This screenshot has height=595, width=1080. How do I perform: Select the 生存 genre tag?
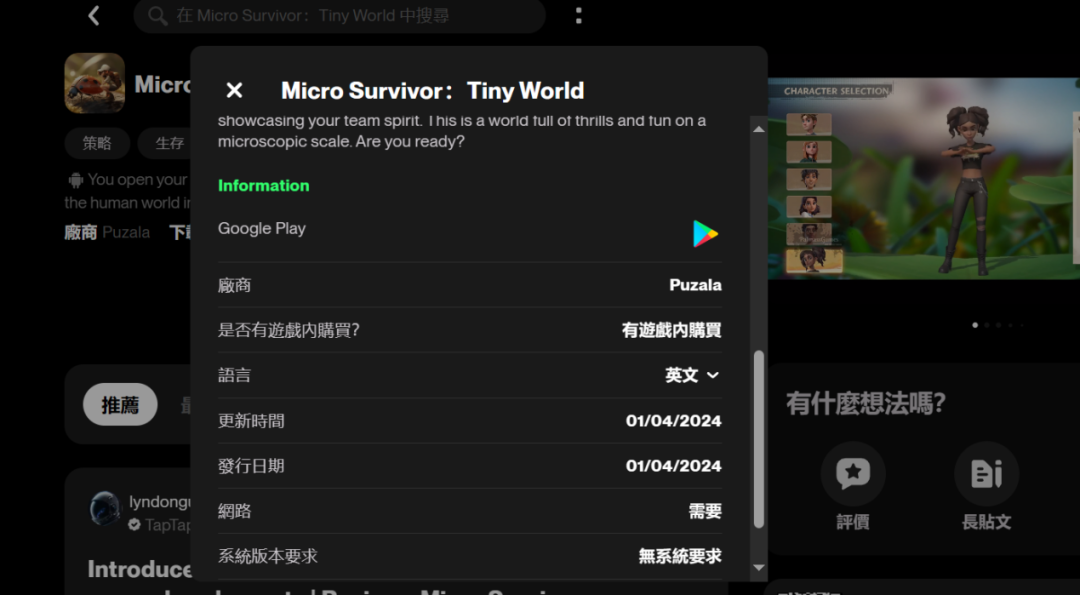(x=168, y=143)
